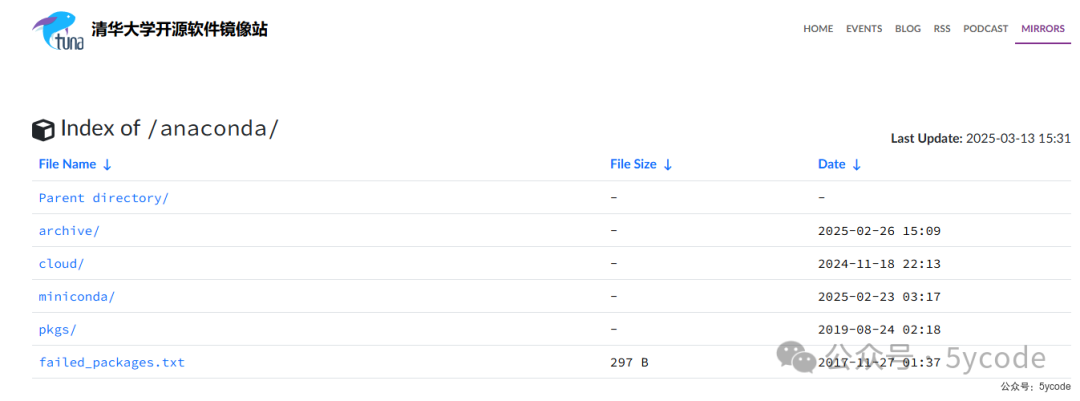1080x401 pixels.
Task: Navigate to the PODCAST page
Action: tap(985, 29)
